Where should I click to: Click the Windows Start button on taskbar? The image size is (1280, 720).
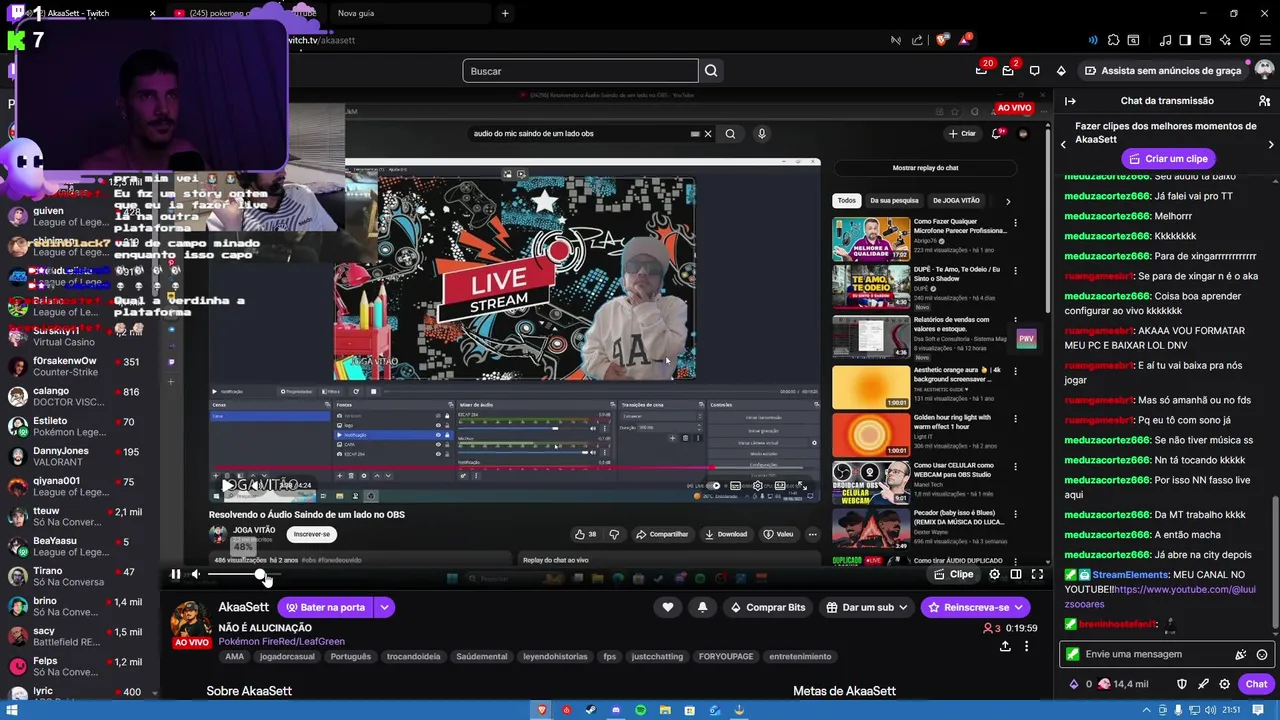coord(13,710)
